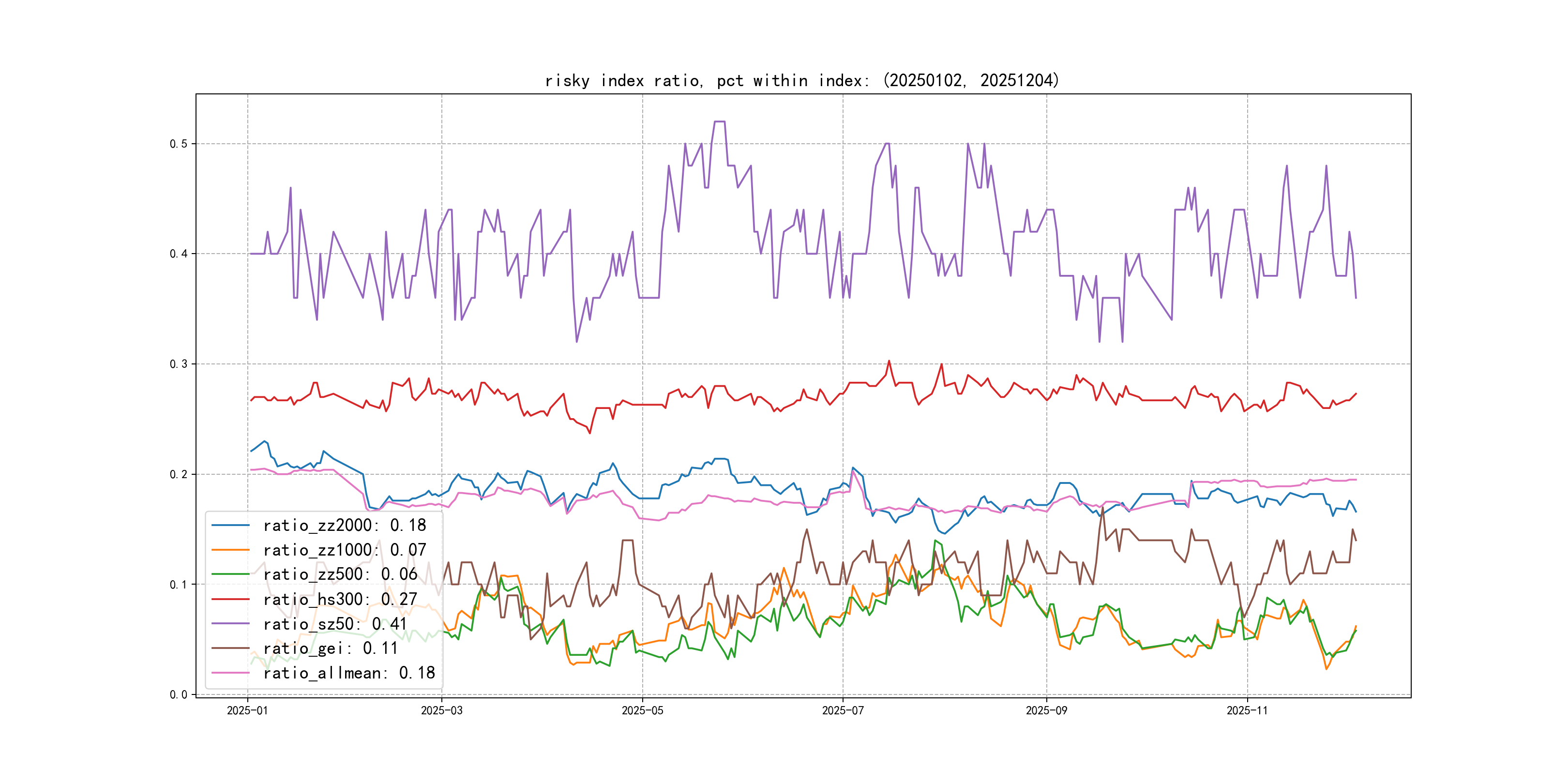This screenshot has height=784, width=1568.
Task: Select the 'ratio_hs300: 0.27' legend entry text
Action: pyautogui.click(x=340, y=599)
